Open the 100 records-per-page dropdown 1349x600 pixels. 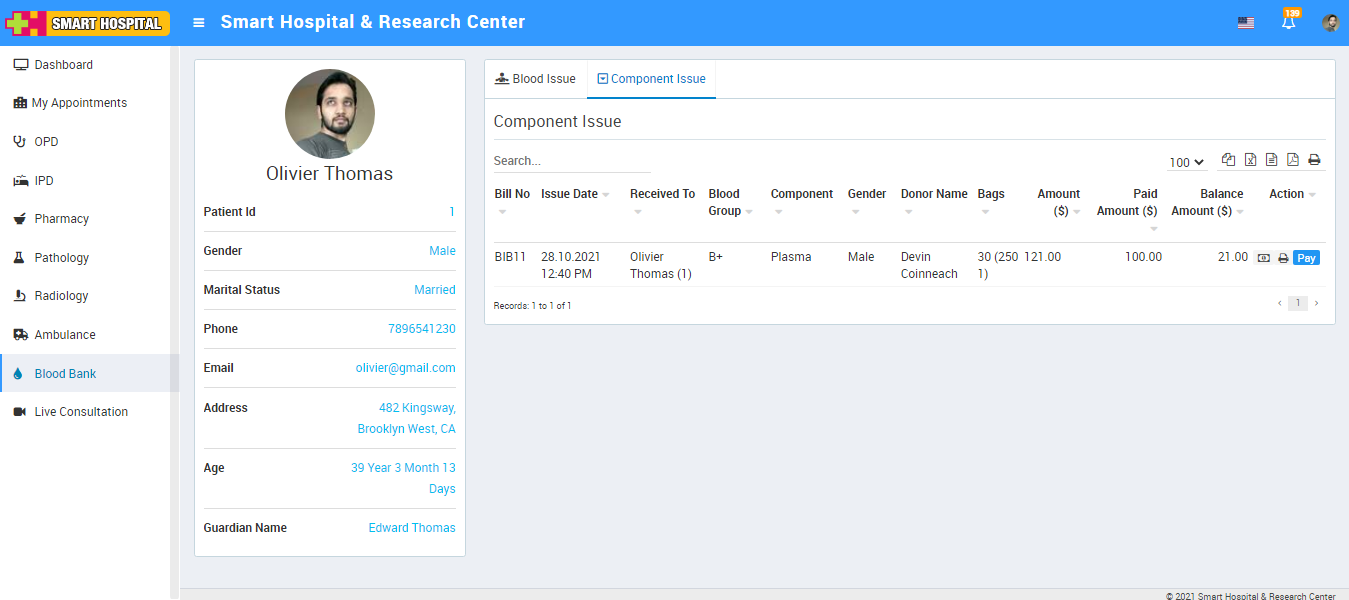tap(1186, 162)
